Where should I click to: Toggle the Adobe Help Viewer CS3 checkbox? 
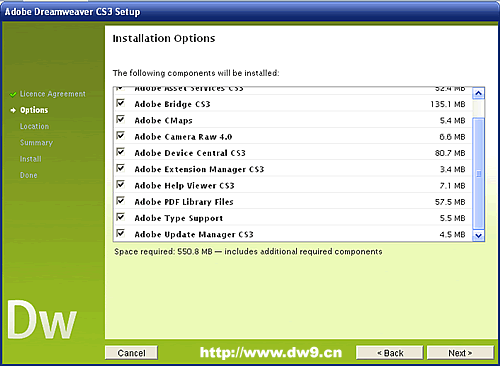(120, 184)
